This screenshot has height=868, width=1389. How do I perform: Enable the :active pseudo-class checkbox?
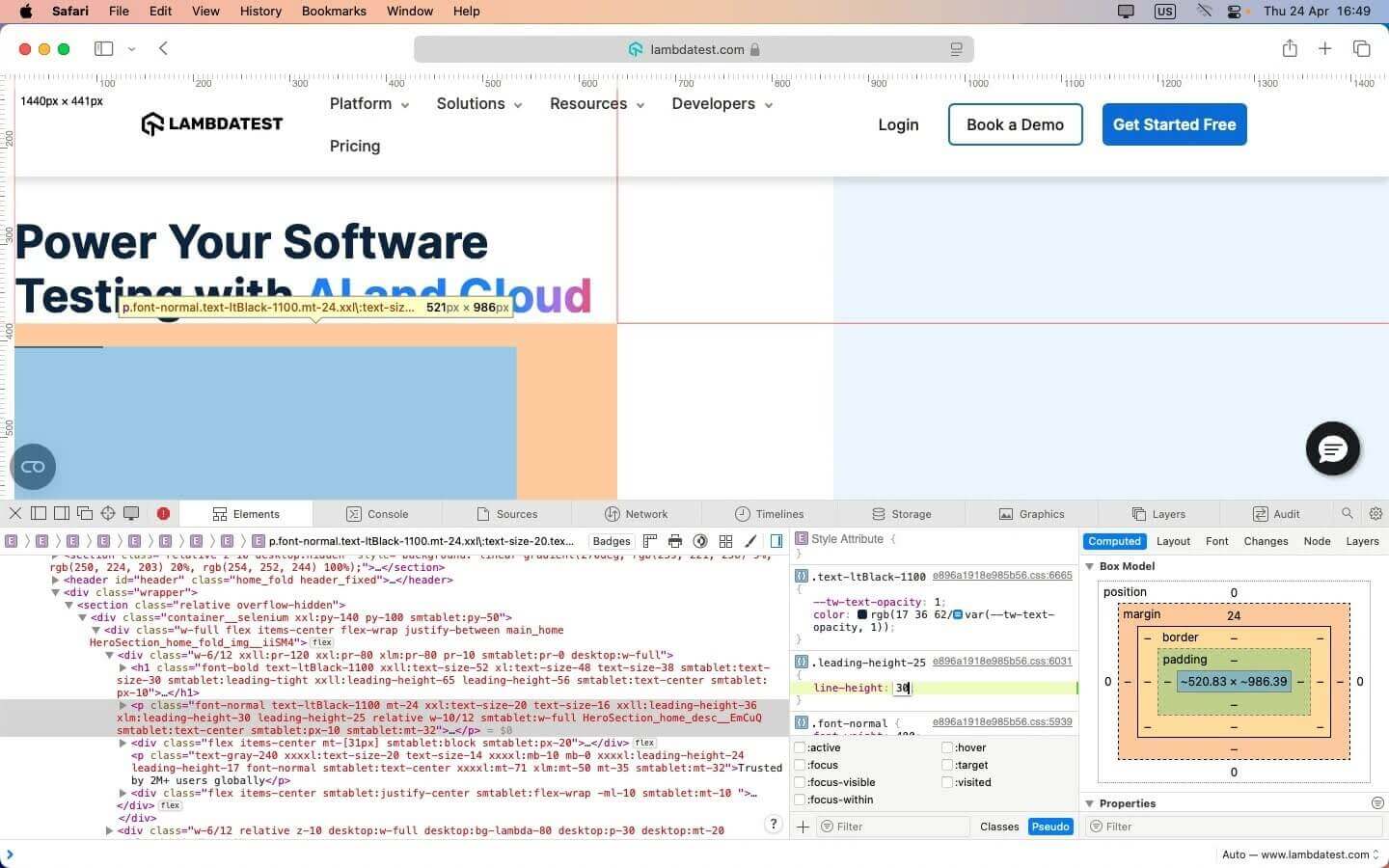click(x=800, y=748)
